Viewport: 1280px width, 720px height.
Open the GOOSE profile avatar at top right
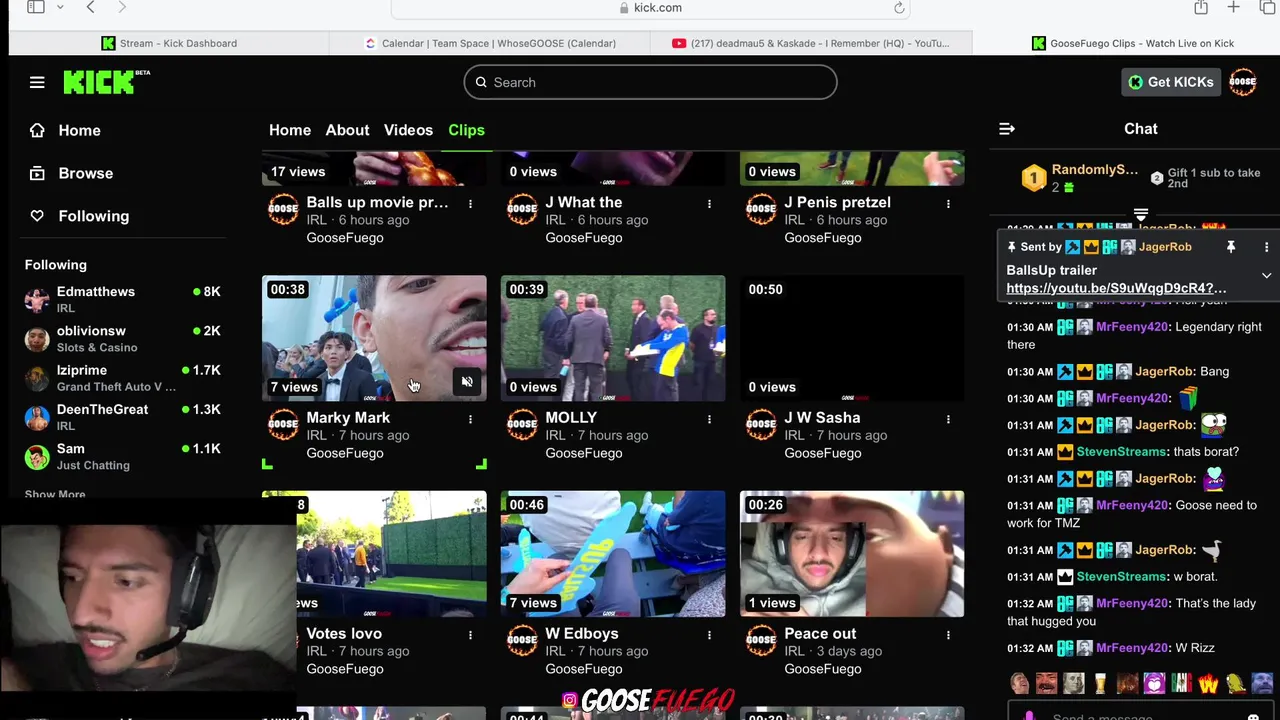coord(1242,82)
